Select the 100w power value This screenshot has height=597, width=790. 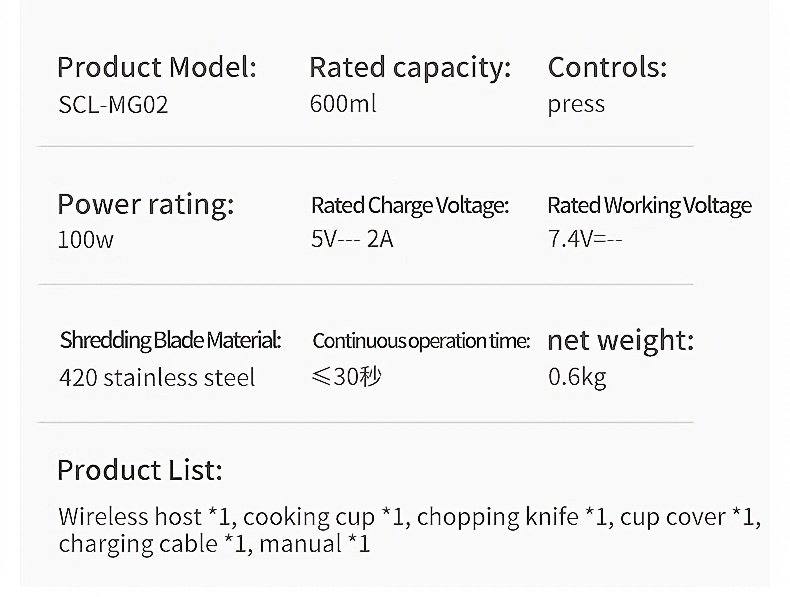click(x=86, y=239)
